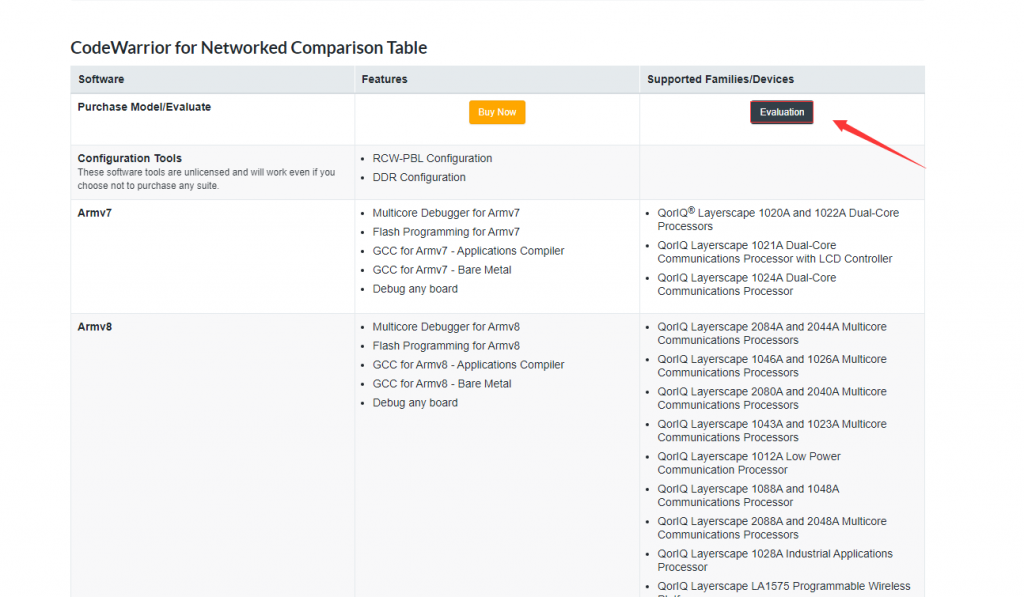1024x597 pixels.
Task: Click the Layerscape 1021A LCD Controller entry
Action: pyautogui.click(x=775, y=252)
